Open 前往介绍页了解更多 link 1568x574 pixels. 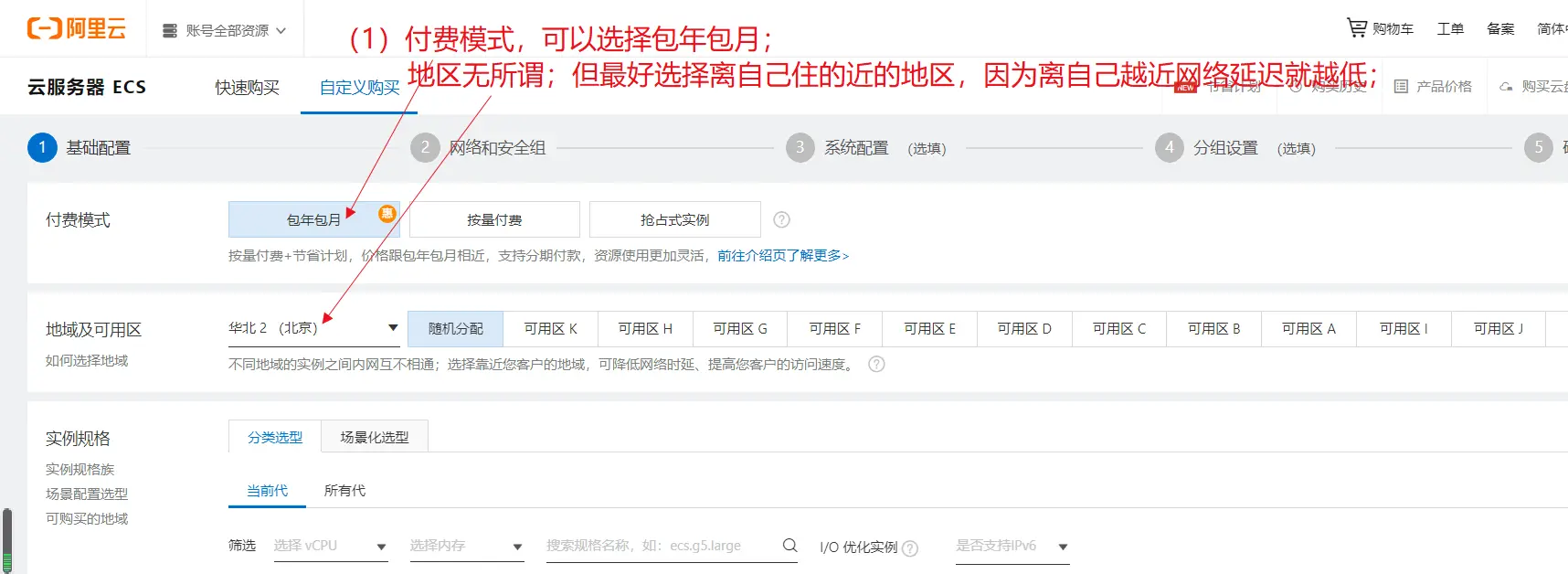coord(783,256)
